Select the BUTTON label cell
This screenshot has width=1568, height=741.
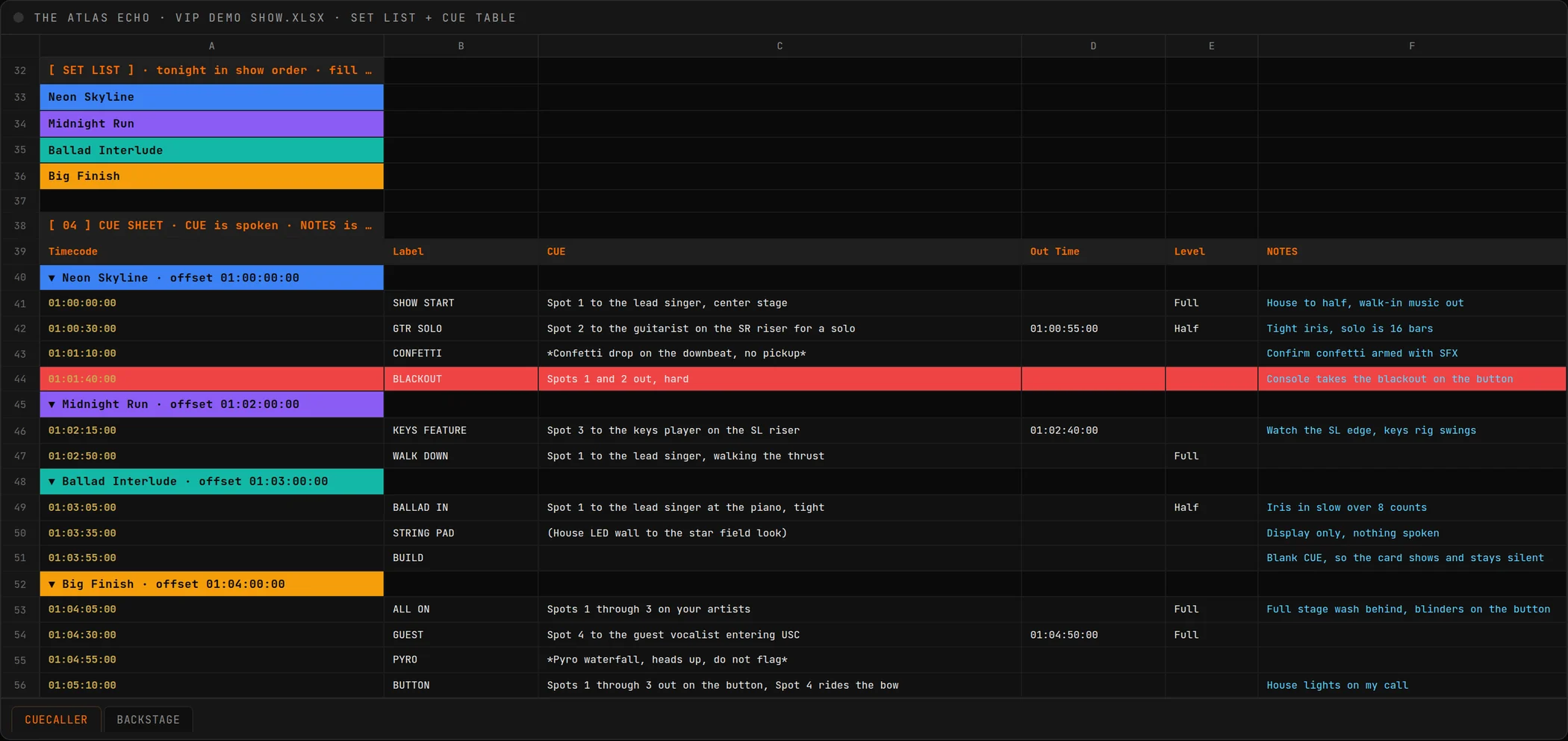(x=461, y=685)
